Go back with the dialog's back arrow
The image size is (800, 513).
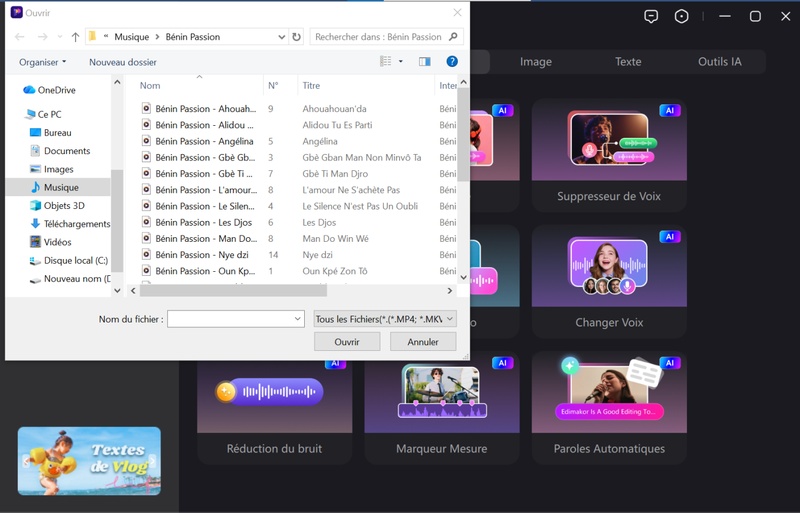(20, 37)
